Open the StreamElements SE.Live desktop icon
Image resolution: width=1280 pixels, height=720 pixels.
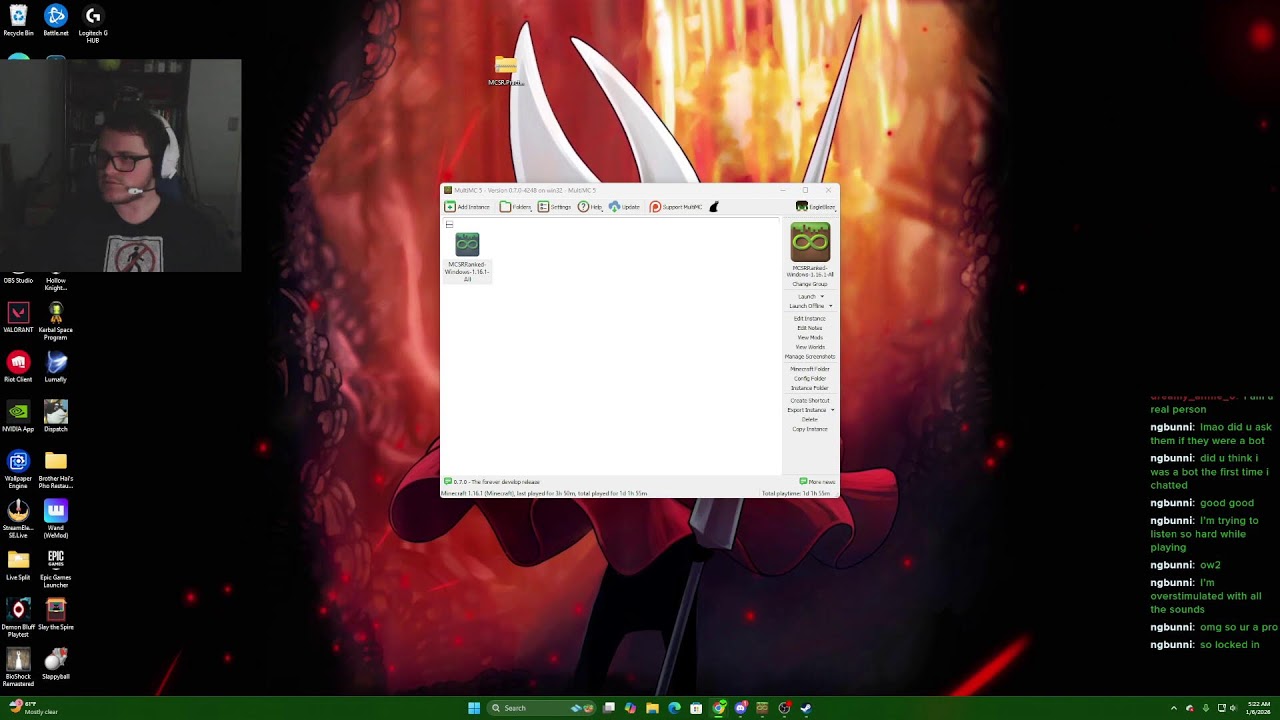(18, 519)
